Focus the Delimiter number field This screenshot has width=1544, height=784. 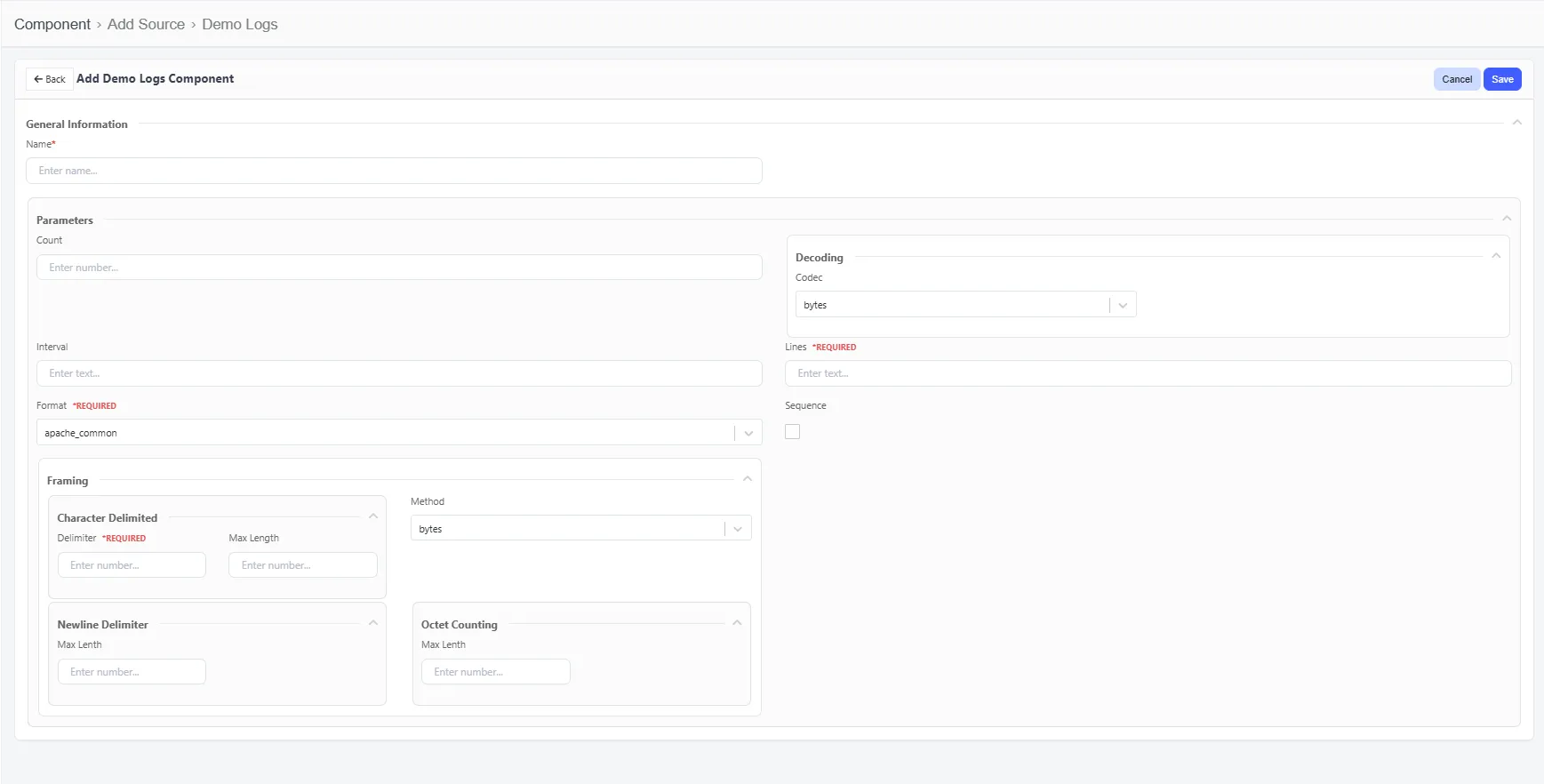132,565
